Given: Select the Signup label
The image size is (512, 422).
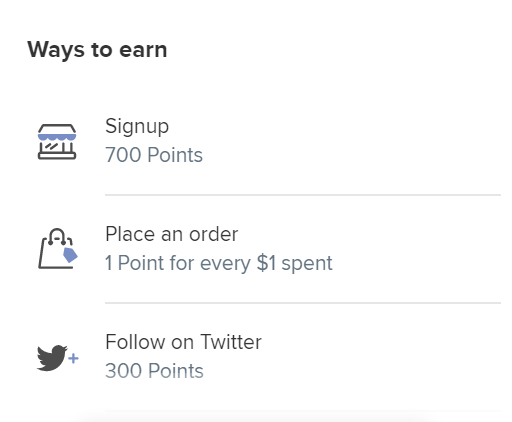Looking at the screenshot, I should coord(137,127).
